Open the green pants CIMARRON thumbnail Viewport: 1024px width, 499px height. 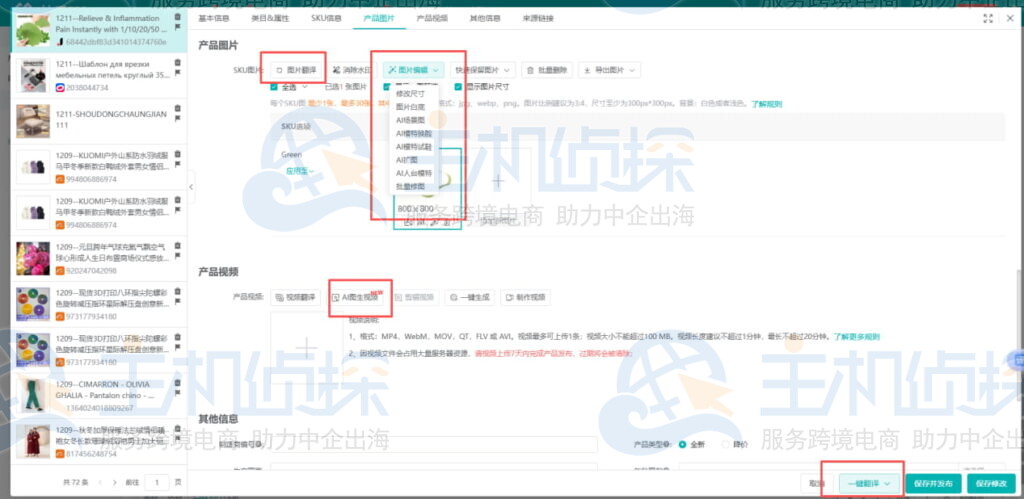[33, 395]
